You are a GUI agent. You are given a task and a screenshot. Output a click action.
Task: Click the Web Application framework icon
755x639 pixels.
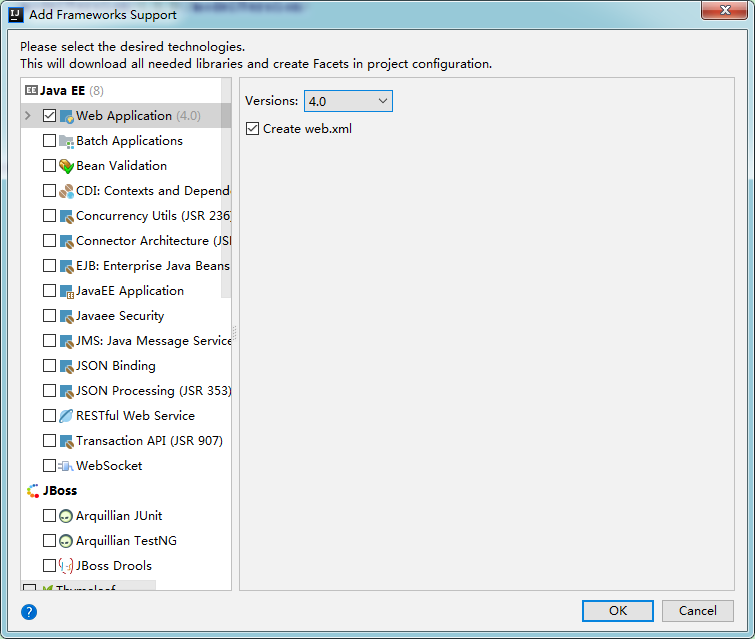pyautogui.click(x=66, y=116)
